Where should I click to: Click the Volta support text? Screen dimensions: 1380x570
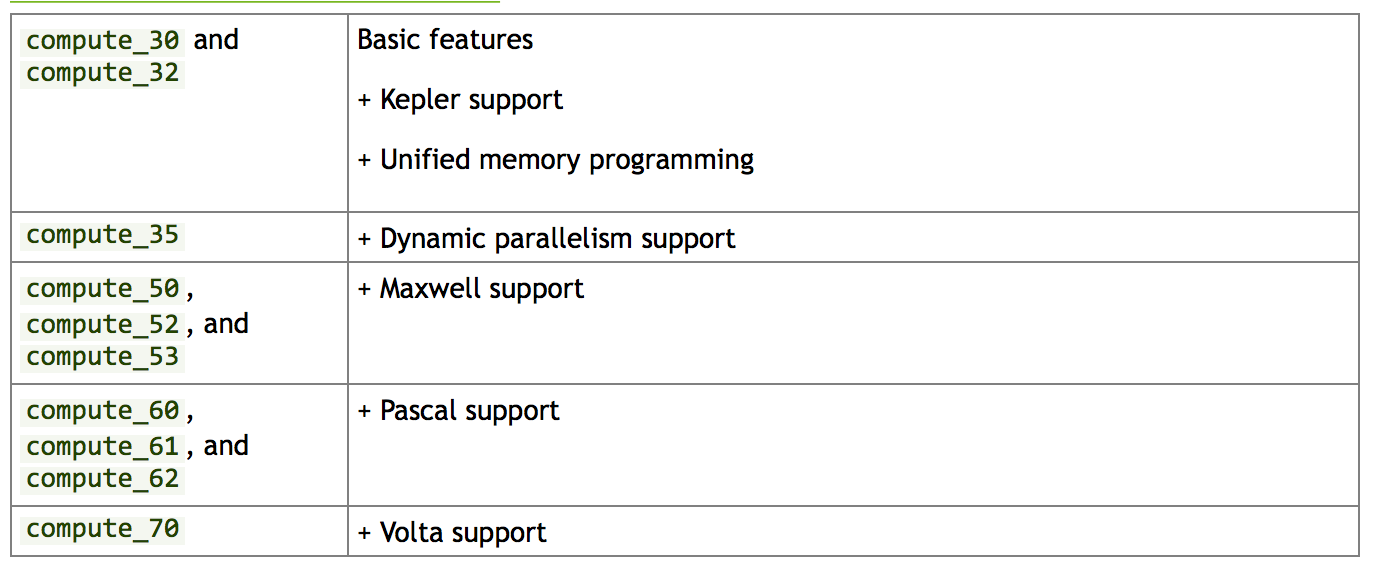coord(452,532)
